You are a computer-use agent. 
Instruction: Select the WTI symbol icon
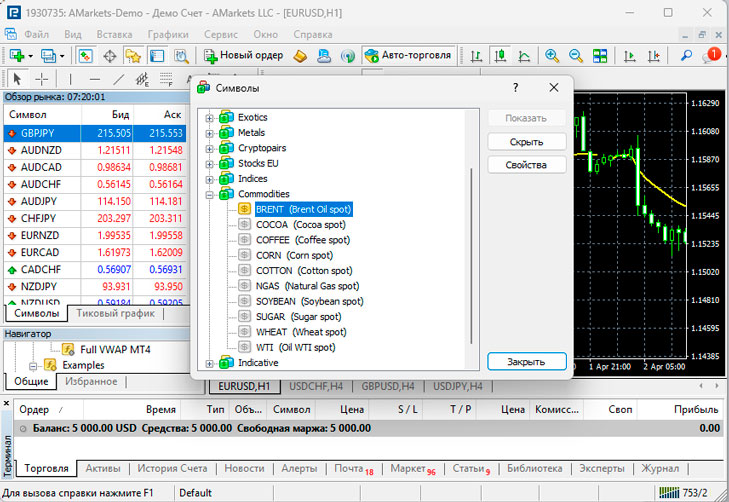pyautogui.click(x=245, y=348)
